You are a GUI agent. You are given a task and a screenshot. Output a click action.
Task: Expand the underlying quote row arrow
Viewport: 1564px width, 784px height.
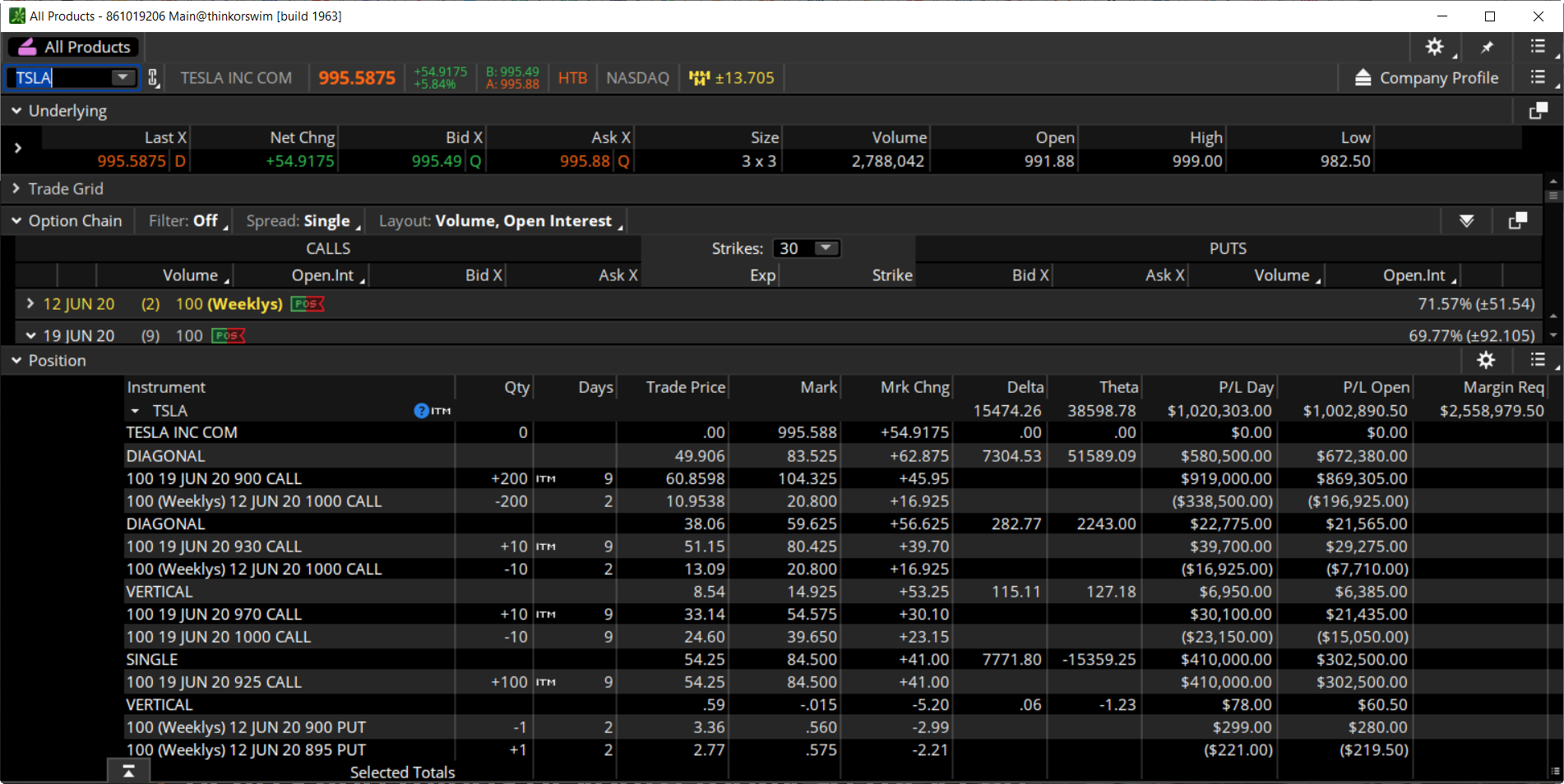point(18,148)
